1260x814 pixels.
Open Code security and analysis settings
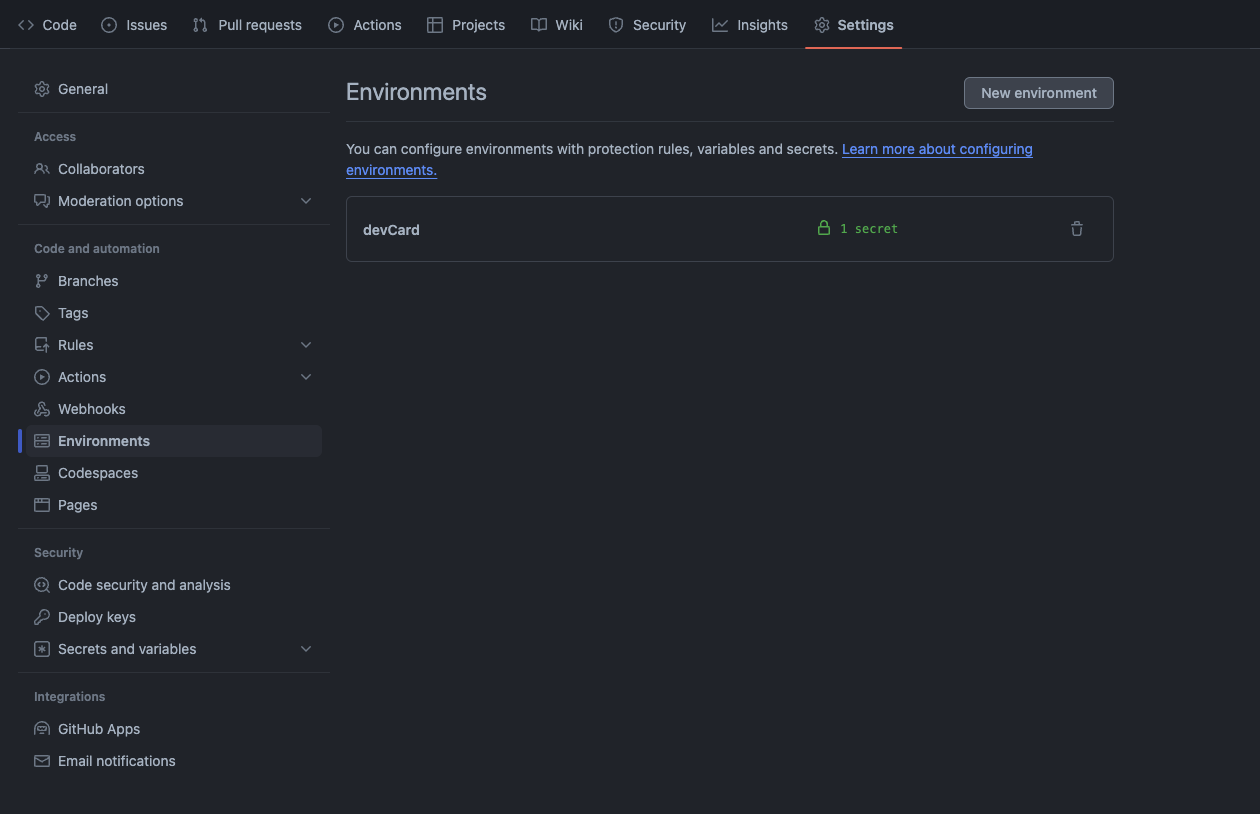(174, 585)
